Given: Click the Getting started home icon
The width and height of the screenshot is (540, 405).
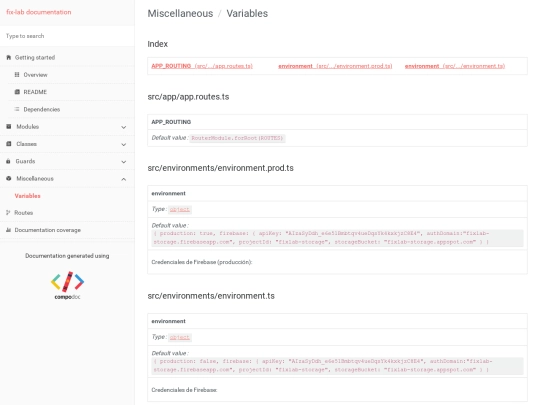Looking at the screenshot, I should (9, 57).
